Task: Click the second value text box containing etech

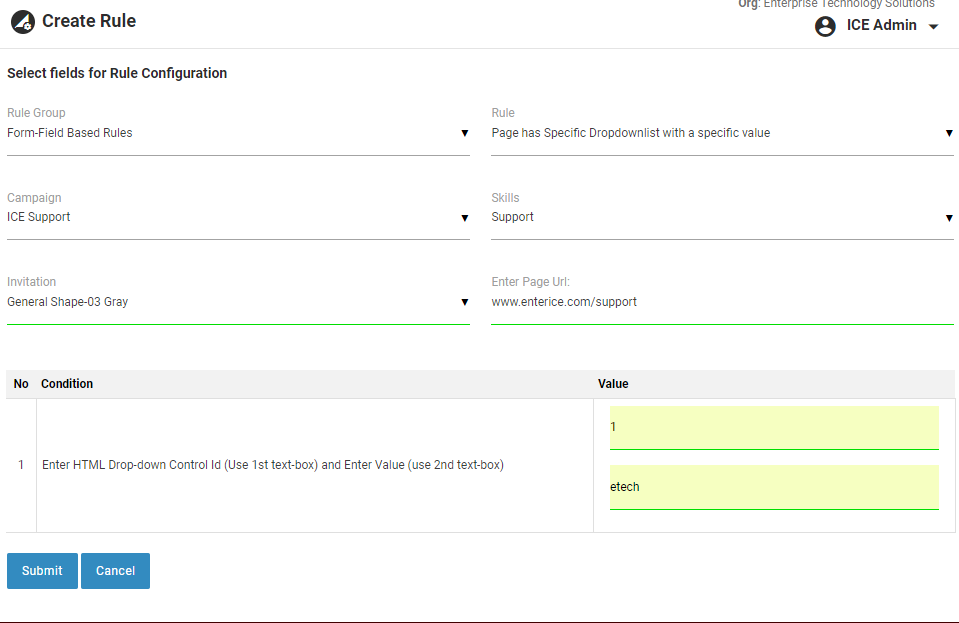Action: pyautogui.click(x=774, y=487)
